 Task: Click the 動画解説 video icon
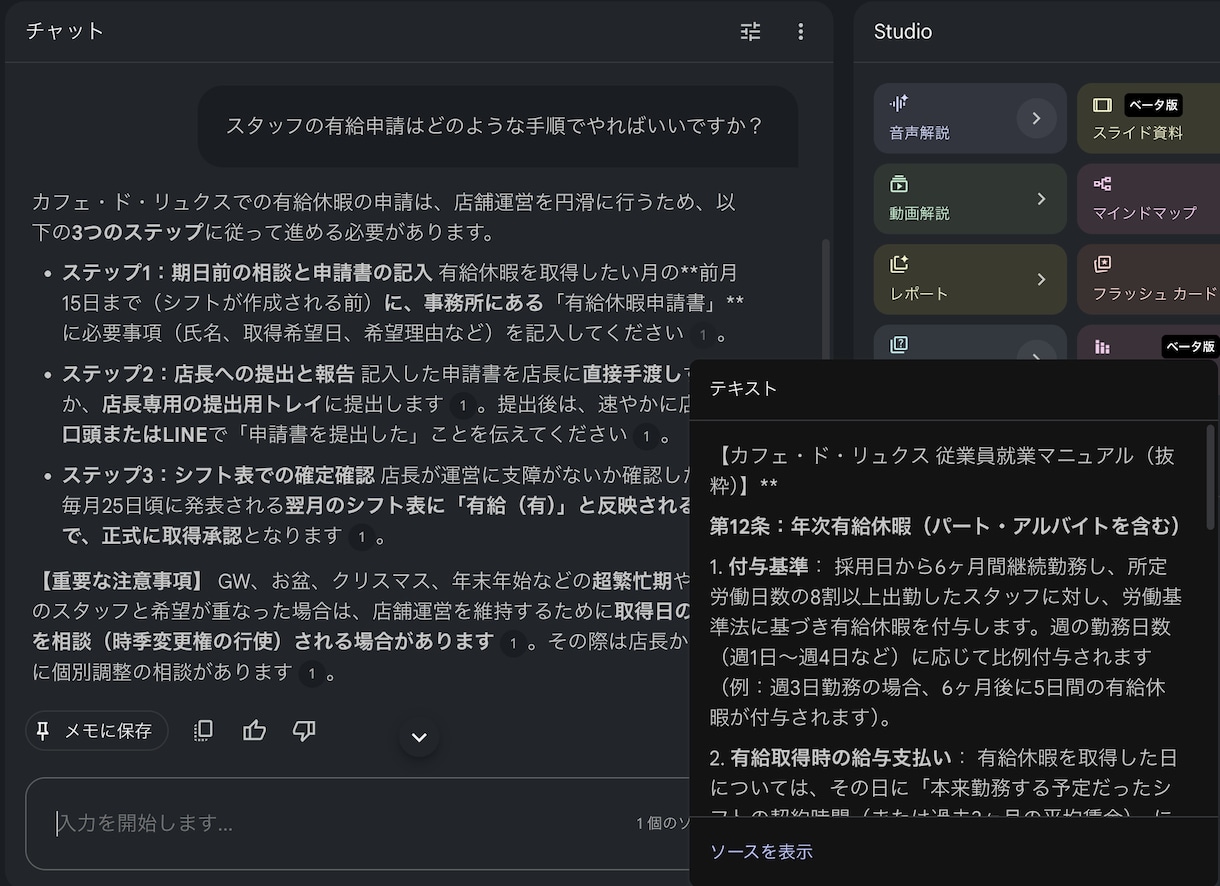tap(898, 184)
